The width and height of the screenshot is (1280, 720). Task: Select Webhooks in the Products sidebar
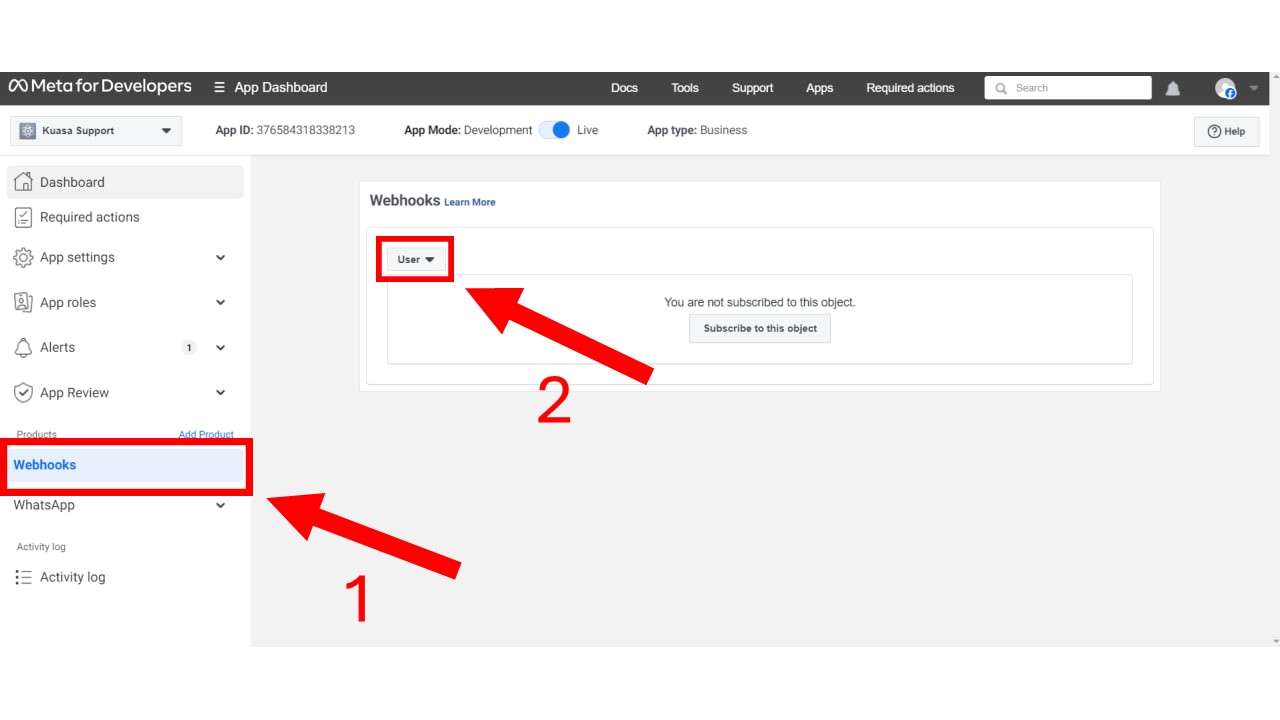tap(45, 465)
